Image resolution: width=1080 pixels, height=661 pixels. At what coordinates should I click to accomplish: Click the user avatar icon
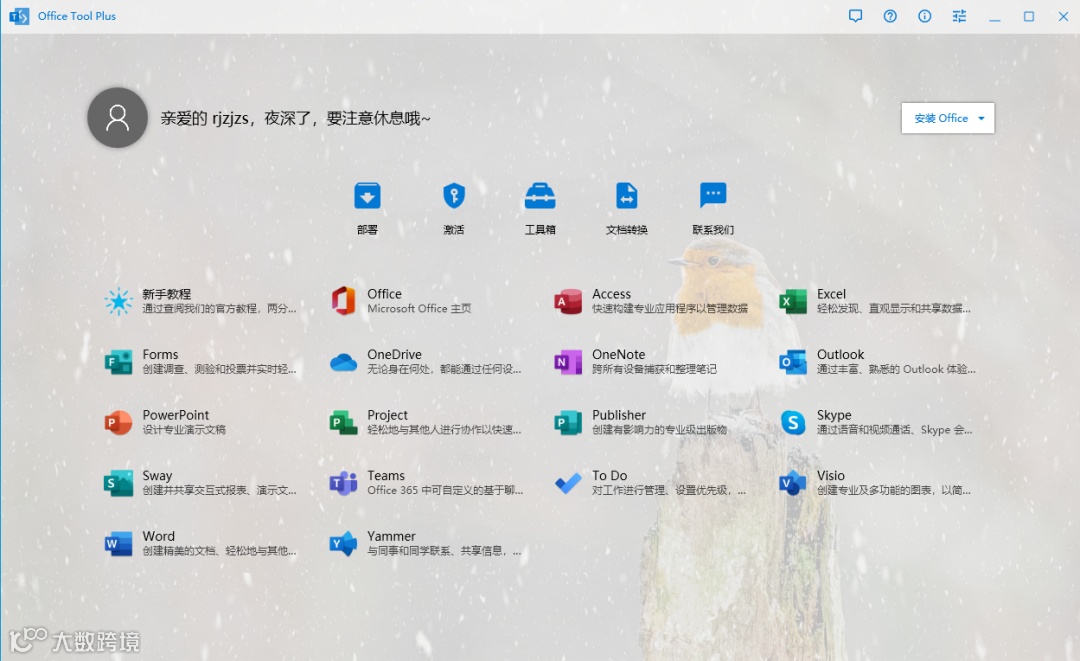(x=117, y=118)
